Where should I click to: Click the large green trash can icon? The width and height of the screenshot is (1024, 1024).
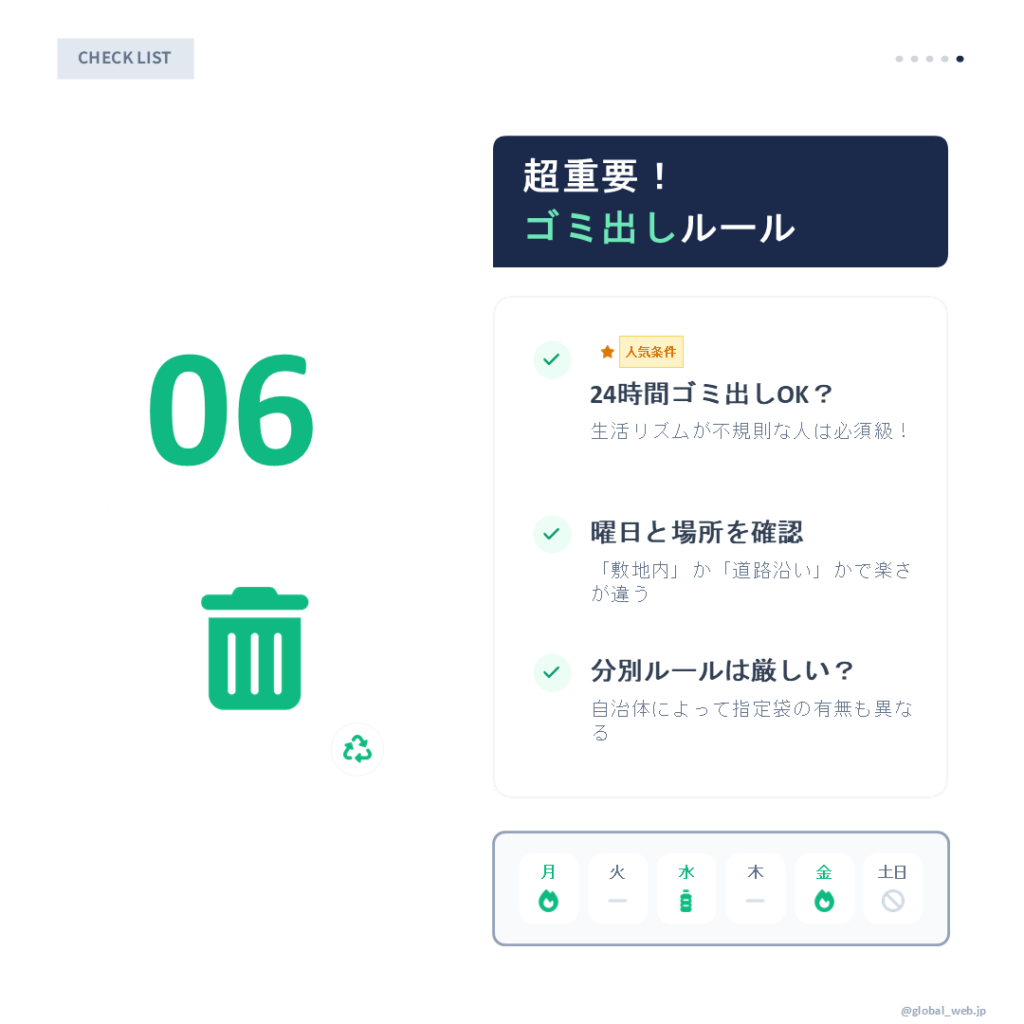click(255, 648)
